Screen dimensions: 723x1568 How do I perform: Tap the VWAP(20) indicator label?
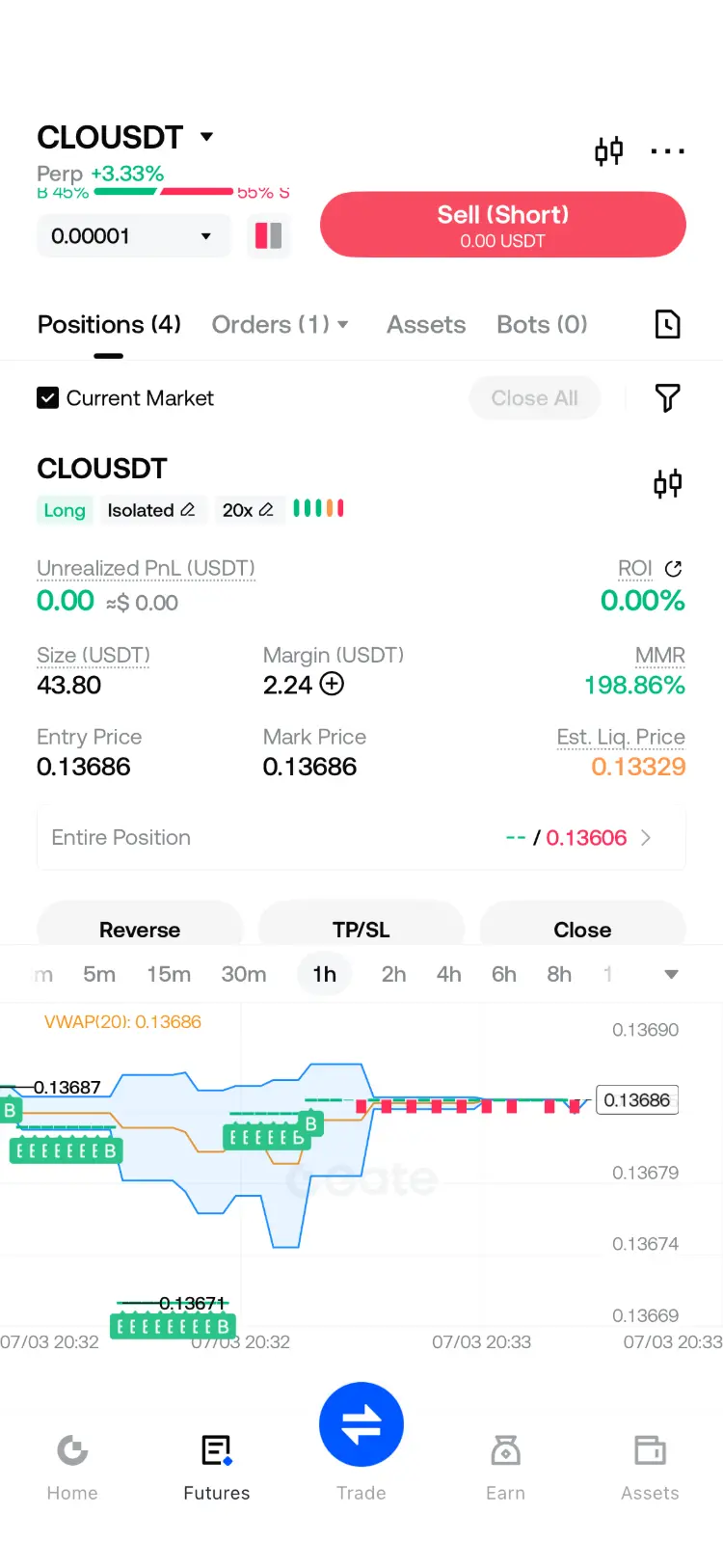pos(122,1022)
